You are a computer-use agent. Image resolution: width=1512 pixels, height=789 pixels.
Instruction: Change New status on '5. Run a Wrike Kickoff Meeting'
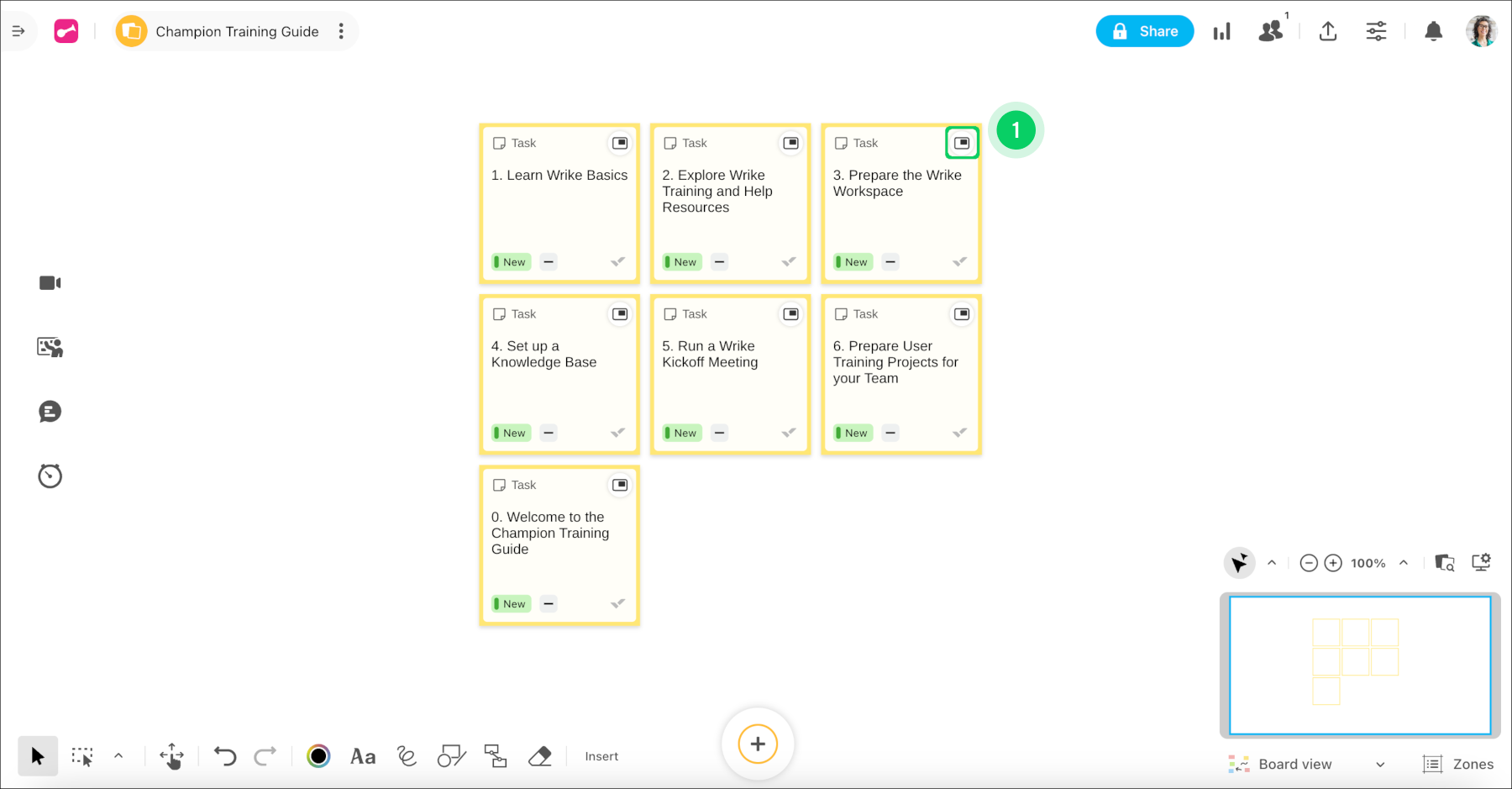[x=682, y=433]
